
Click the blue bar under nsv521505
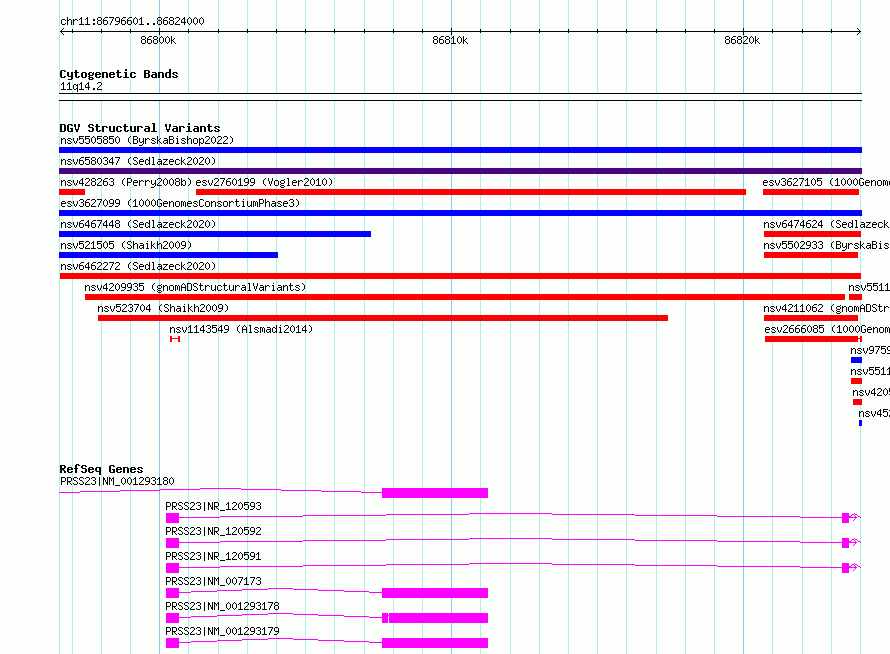(169, 255)
